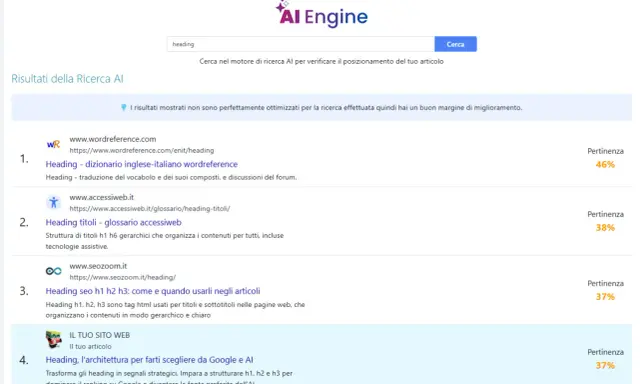Click the info banner about optimization margin
This screenshot has width=640, height=384.
[322, 107]
